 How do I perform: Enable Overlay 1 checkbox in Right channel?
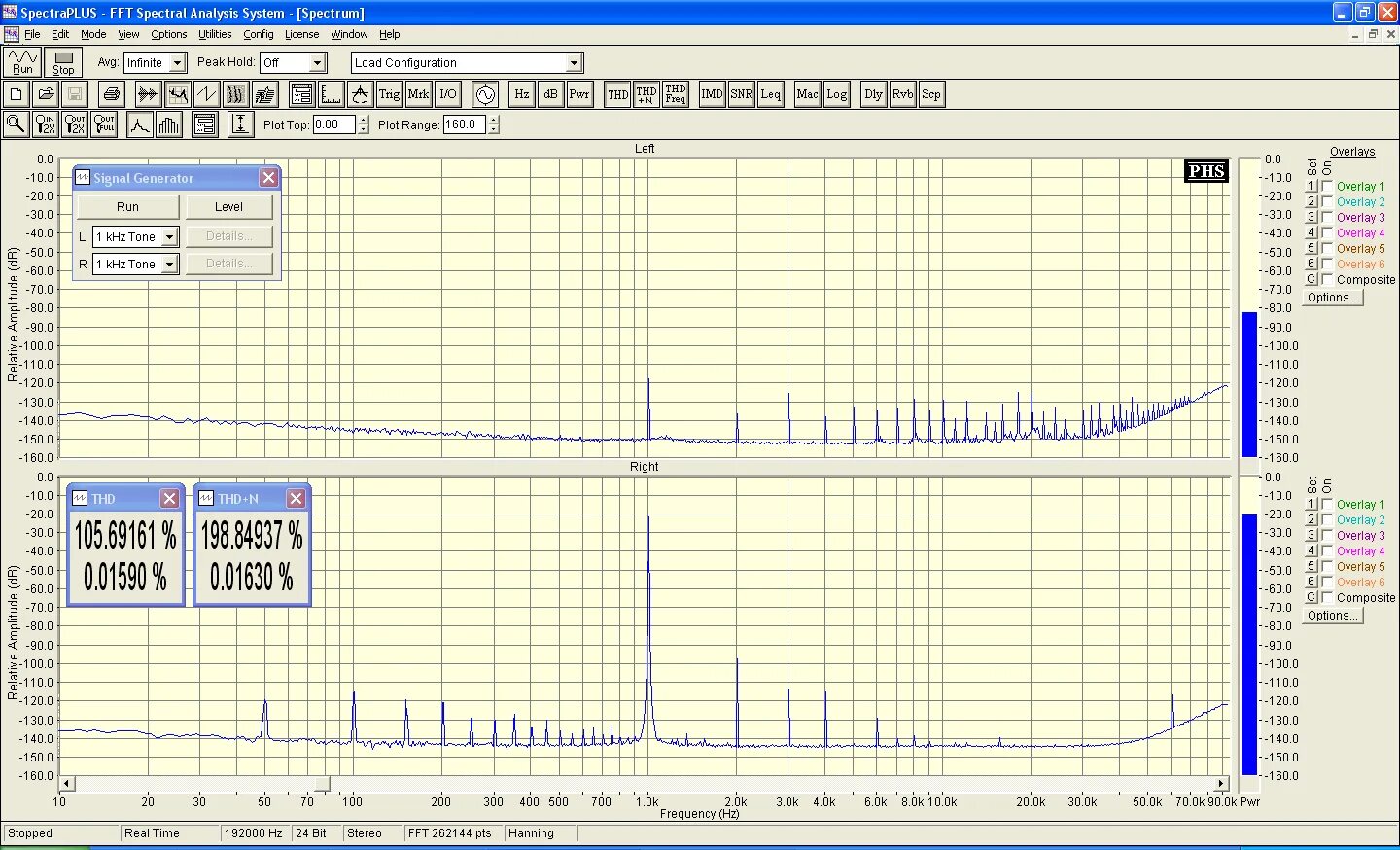[1327, 504]
